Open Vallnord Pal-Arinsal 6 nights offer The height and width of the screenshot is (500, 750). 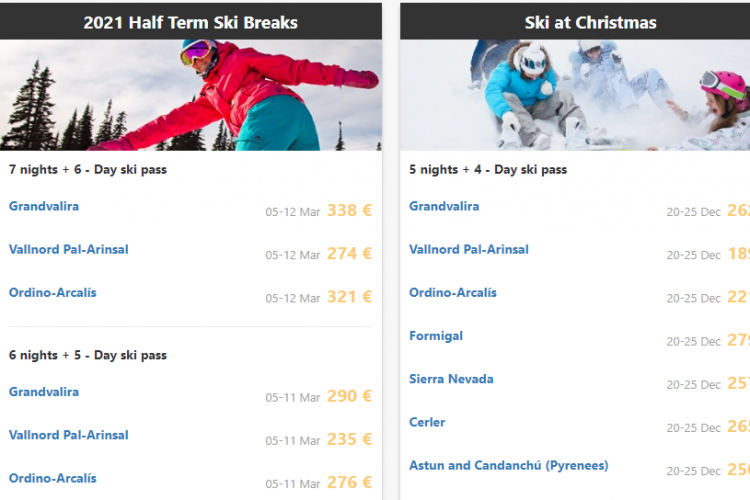[69, 435]
